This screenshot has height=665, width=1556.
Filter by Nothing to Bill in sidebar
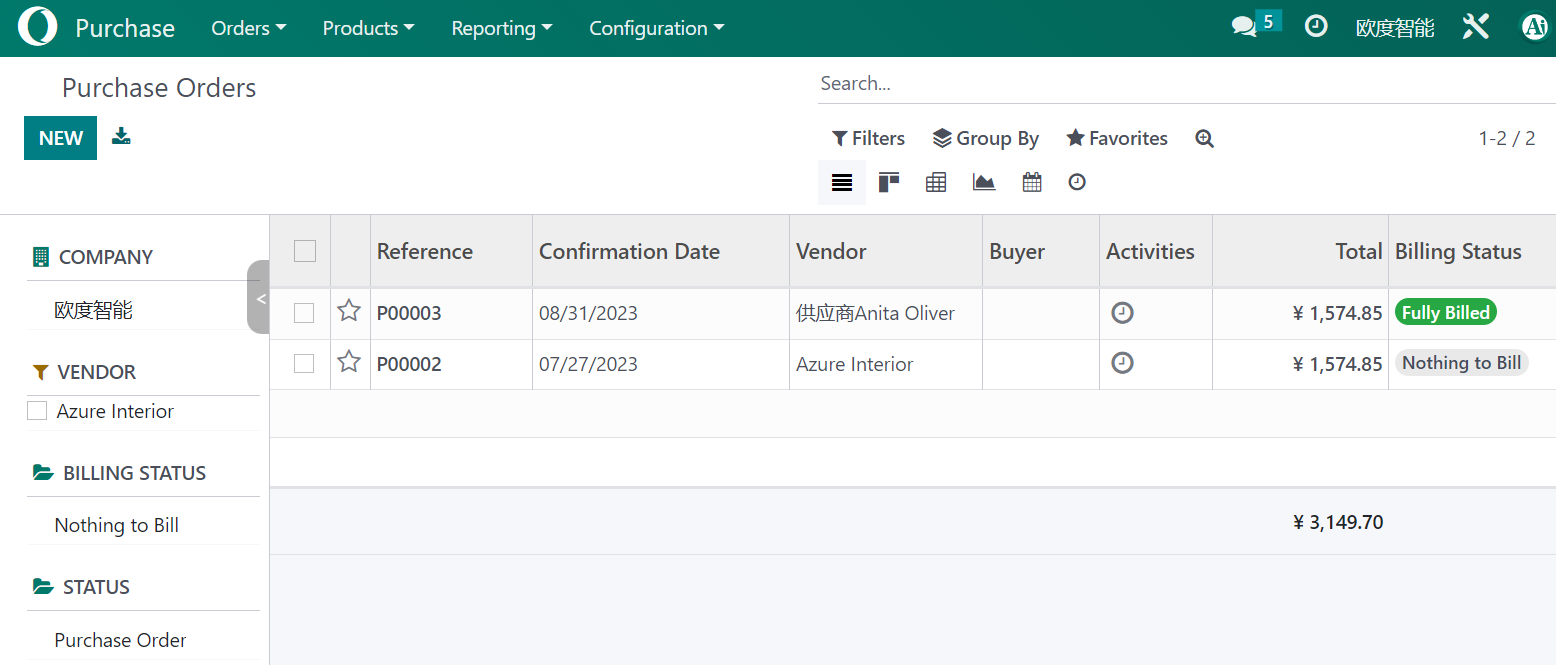pos(117,525)
